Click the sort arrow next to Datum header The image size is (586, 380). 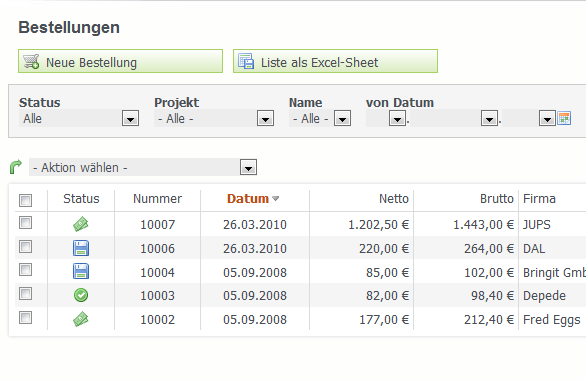[275, 199]
